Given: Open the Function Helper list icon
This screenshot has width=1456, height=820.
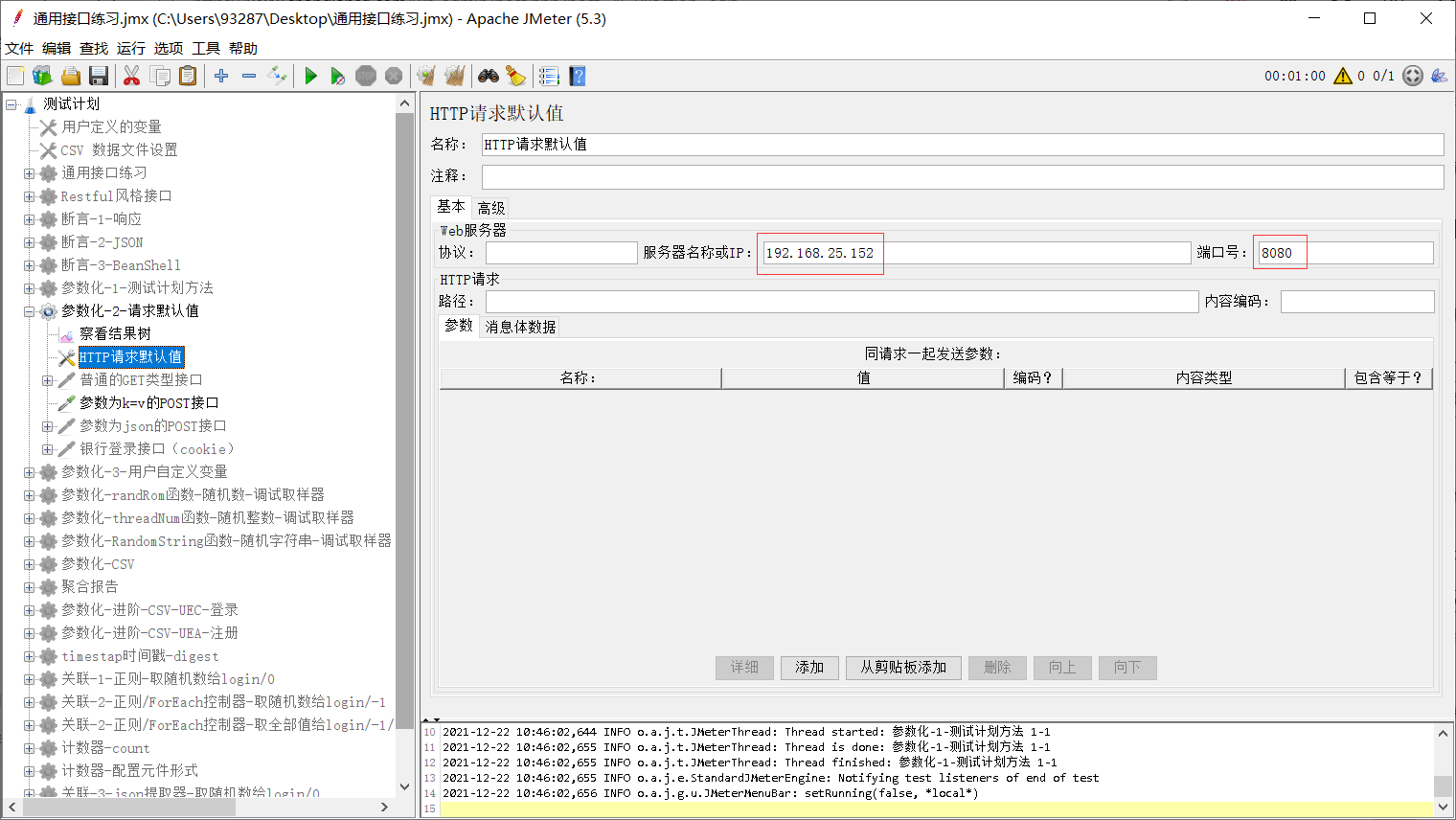Looking at the screenshot, I should pos(549,76).
